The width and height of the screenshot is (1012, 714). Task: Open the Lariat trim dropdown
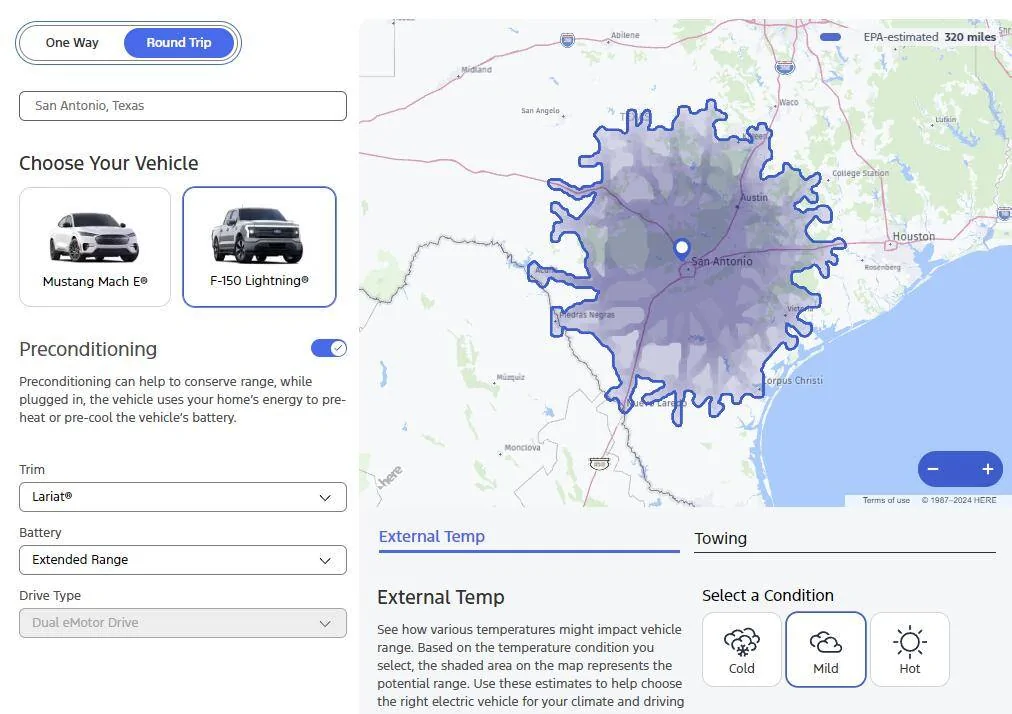pyautogui.click(x=183, y=497)
